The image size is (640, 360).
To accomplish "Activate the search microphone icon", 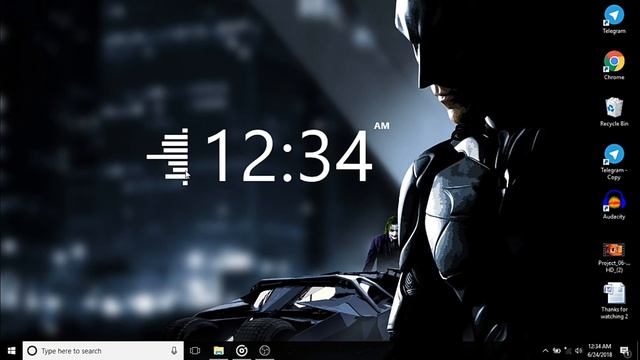I will [174, 351].
